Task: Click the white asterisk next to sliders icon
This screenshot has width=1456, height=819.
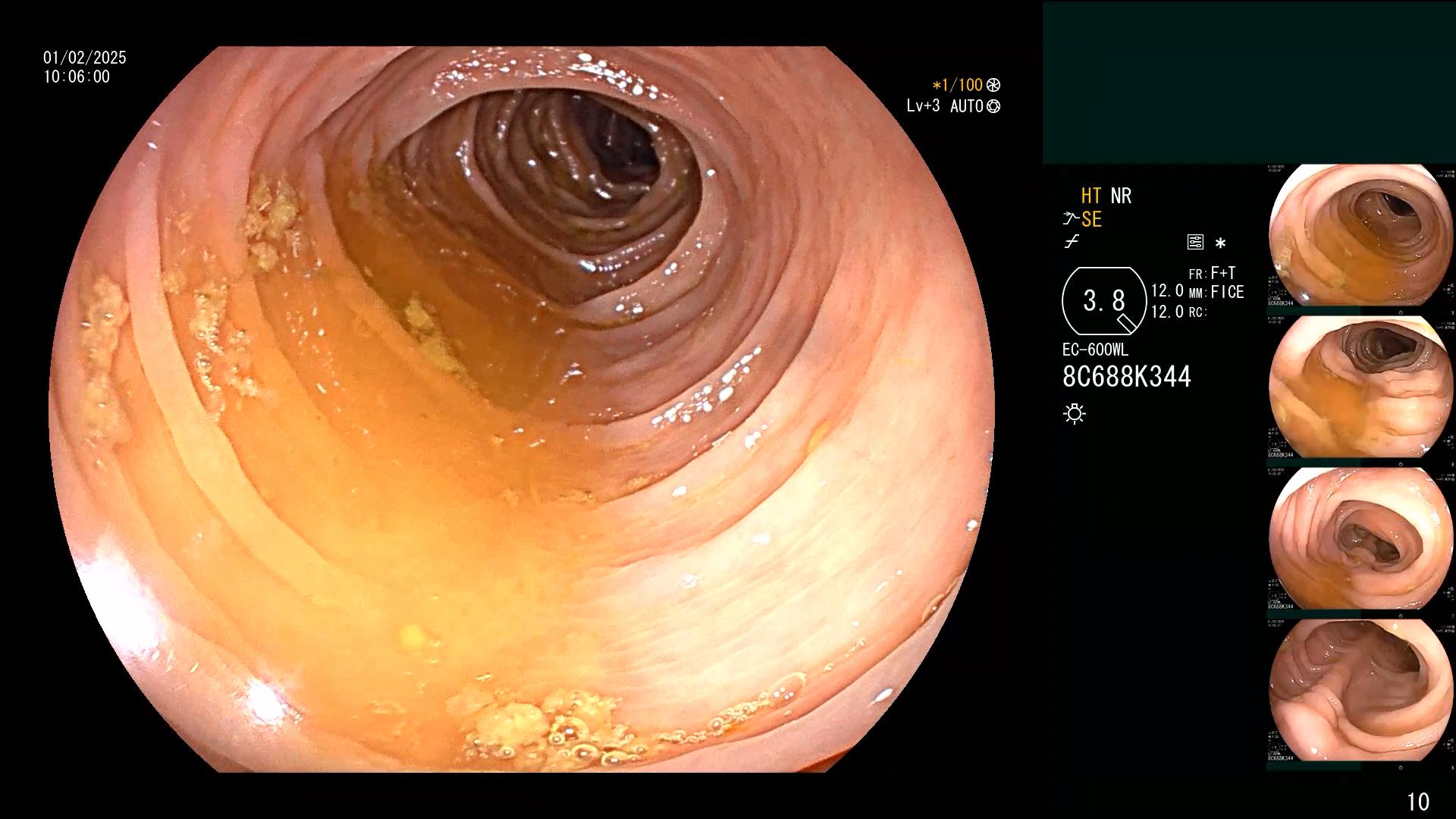Action: pos(1220,243)
